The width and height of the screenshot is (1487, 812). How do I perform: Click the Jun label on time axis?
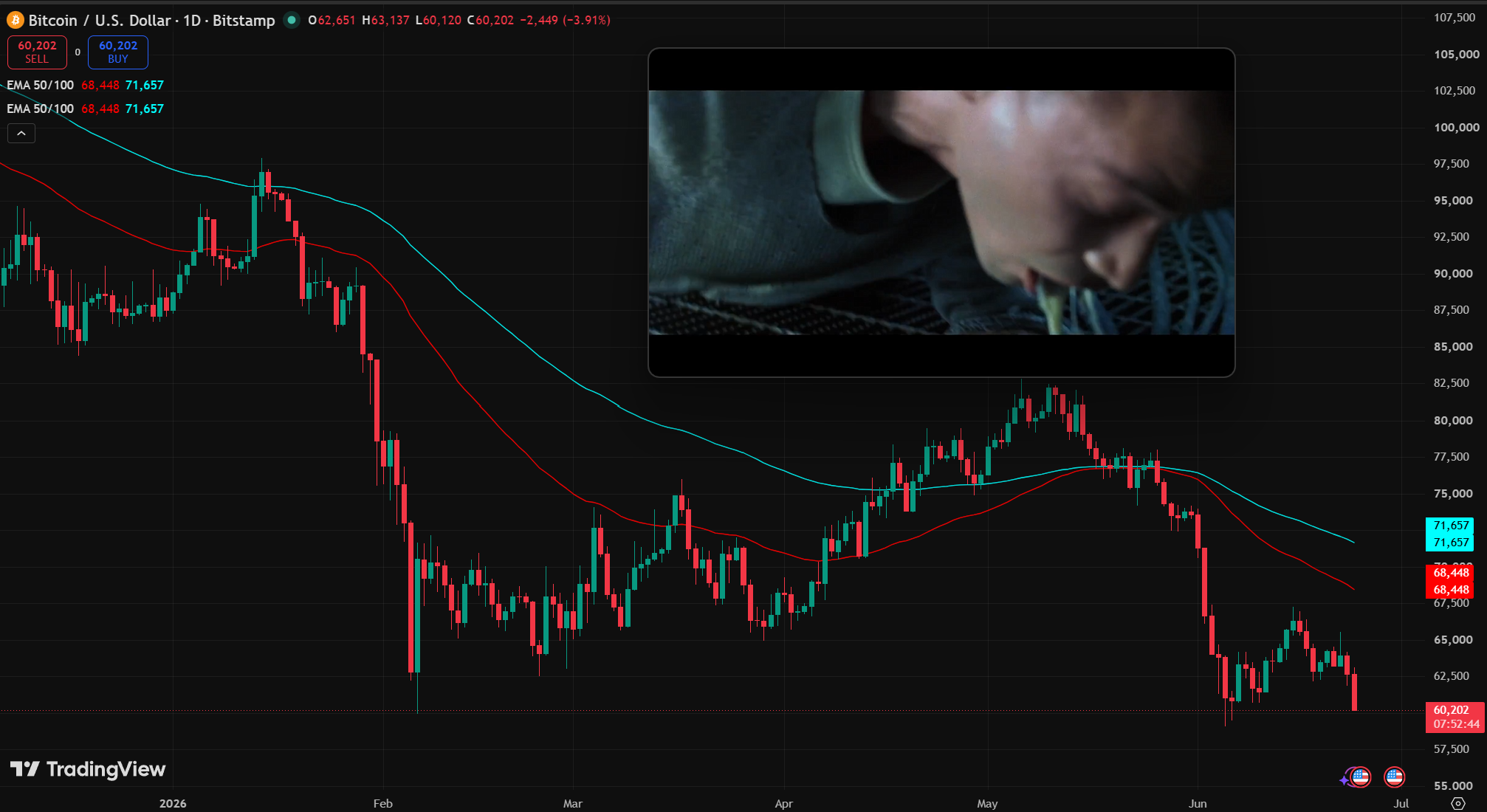1198,804
